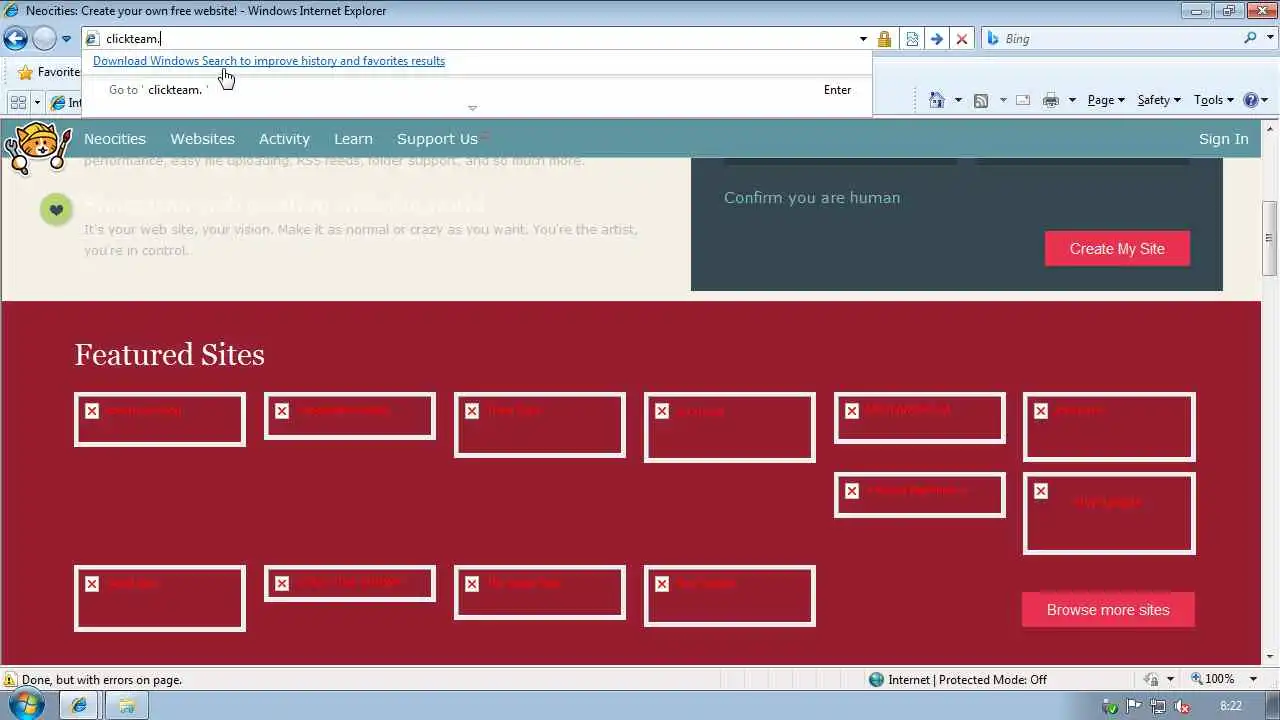Screen dimensions: 1280x720
Task: Select the Neocities browser tab
Action: tap(64, 102)
